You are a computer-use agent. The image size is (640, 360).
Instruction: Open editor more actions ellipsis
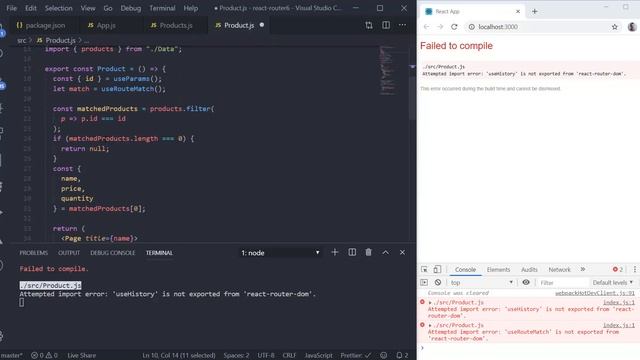coord(402,25)
